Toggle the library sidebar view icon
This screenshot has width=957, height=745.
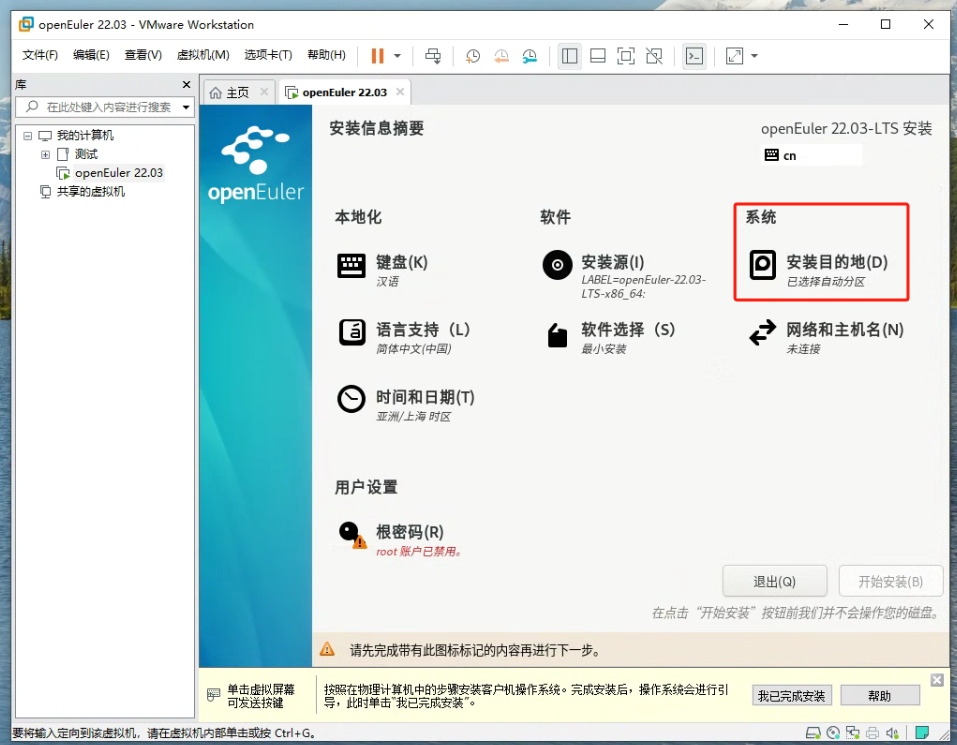pyautogui.click(x=569, y=56)
